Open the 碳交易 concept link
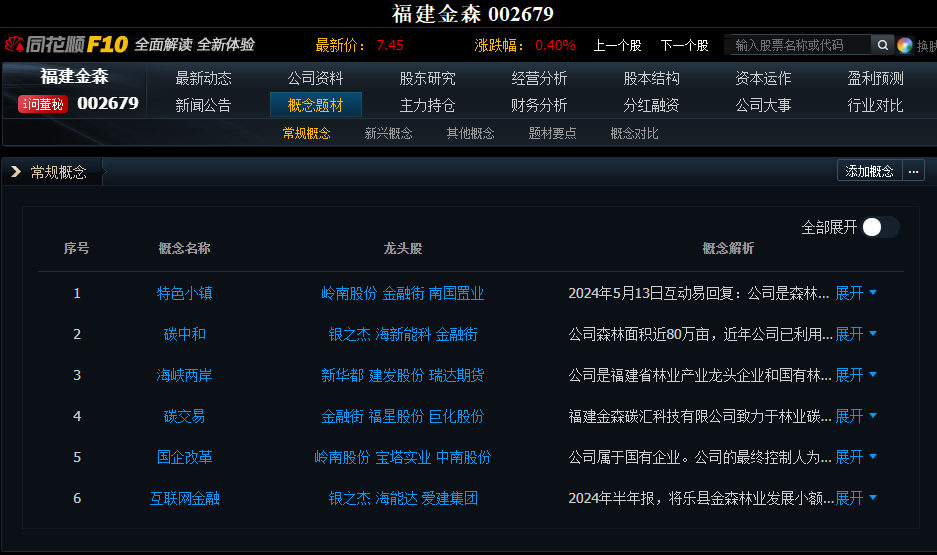Image resolution: width=937 pixels, height=555 pixels. point(185,416)
